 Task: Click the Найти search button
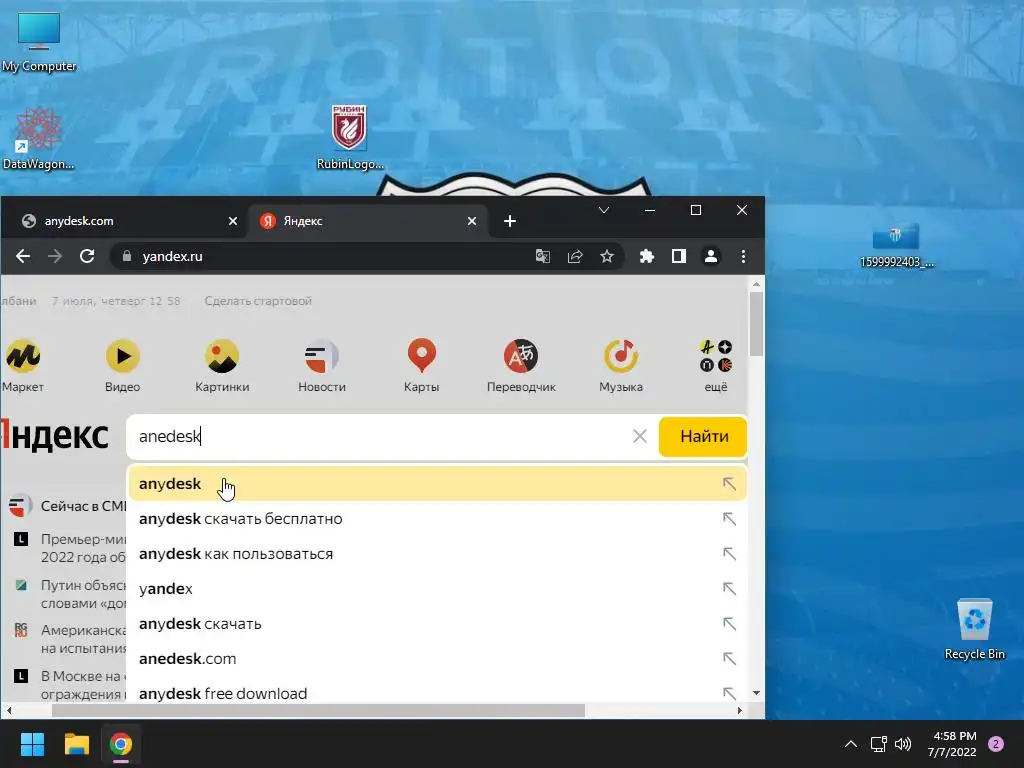coord(703,436)
